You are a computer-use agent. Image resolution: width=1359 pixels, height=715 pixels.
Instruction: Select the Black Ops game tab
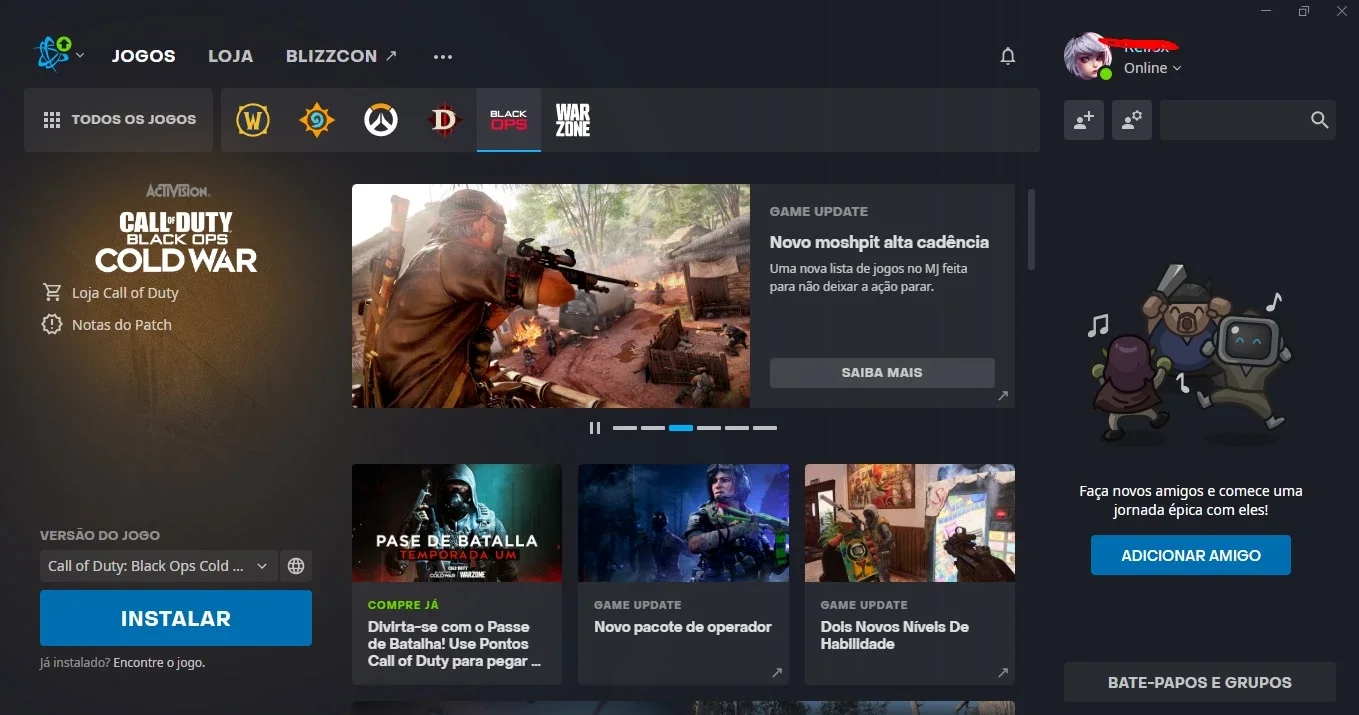(x=509, y=120)
